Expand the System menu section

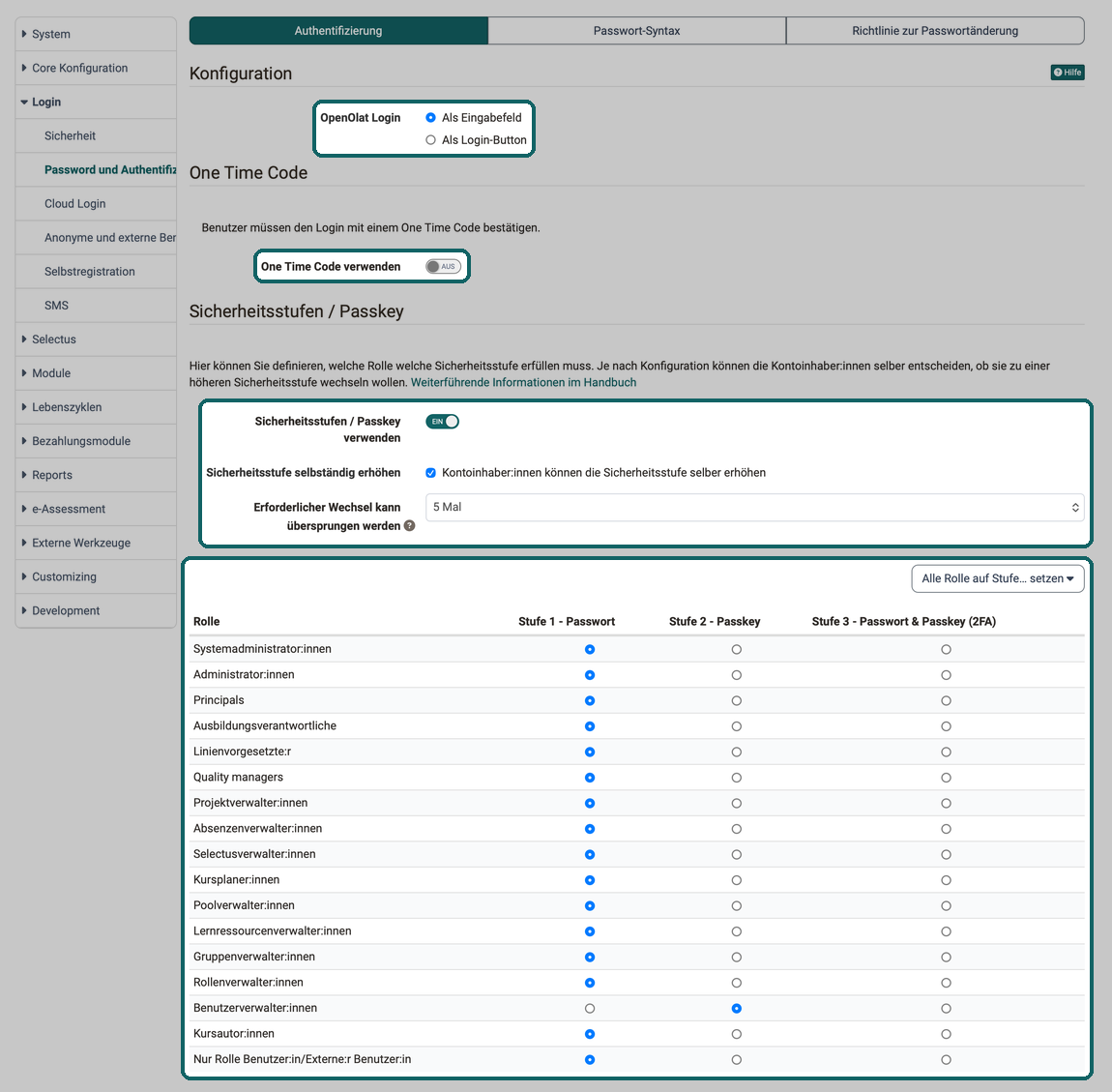96,34
